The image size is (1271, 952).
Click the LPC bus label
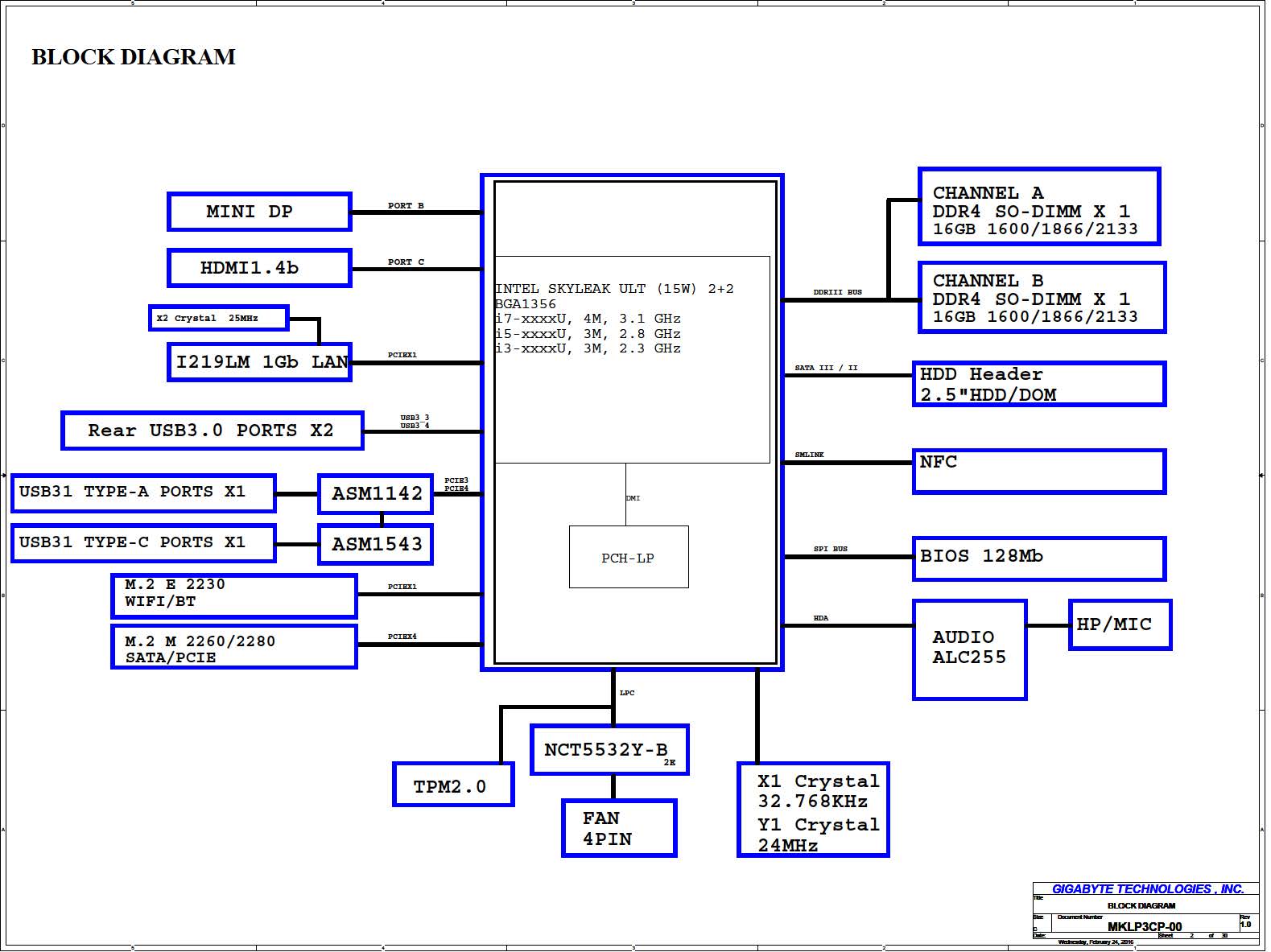click(627, 693)
